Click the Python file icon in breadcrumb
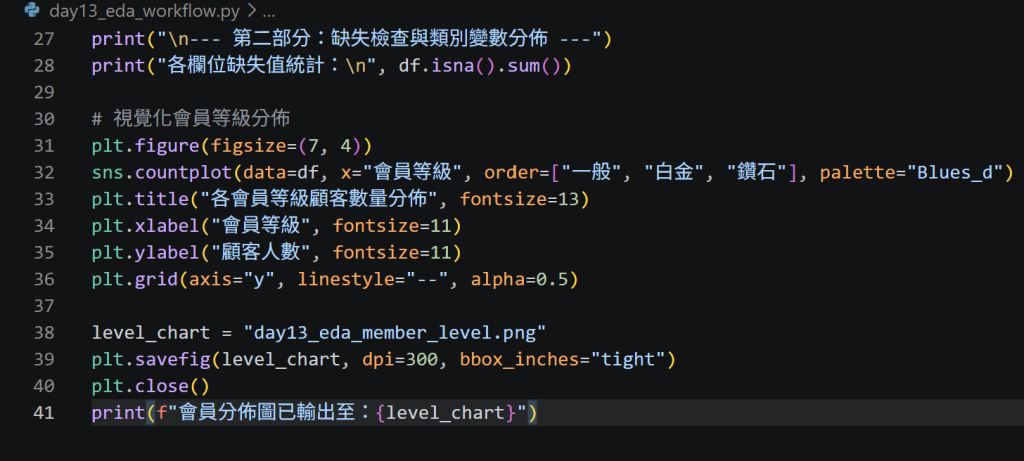This screenshot has height=461, width=1024. point(33,10)
